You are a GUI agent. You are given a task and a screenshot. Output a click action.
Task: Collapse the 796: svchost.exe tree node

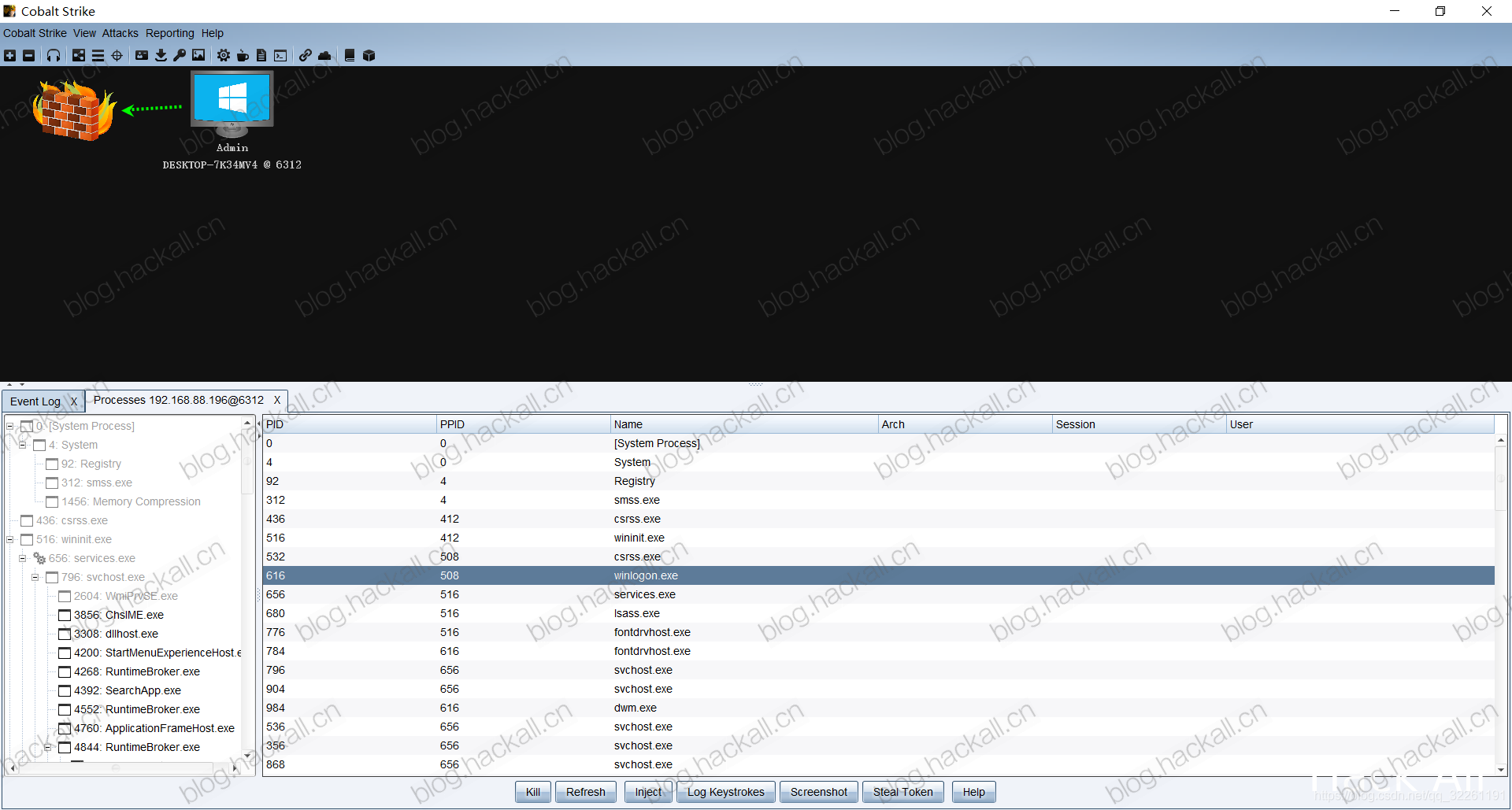(35, 577)
